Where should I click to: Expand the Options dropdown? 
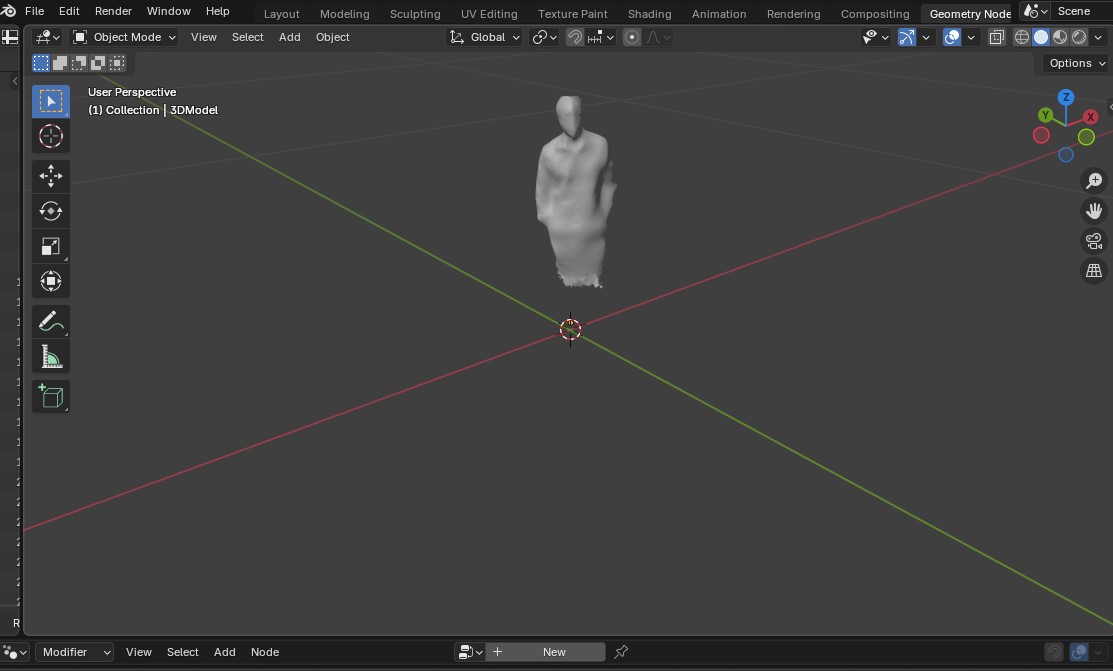point(1076,63)
